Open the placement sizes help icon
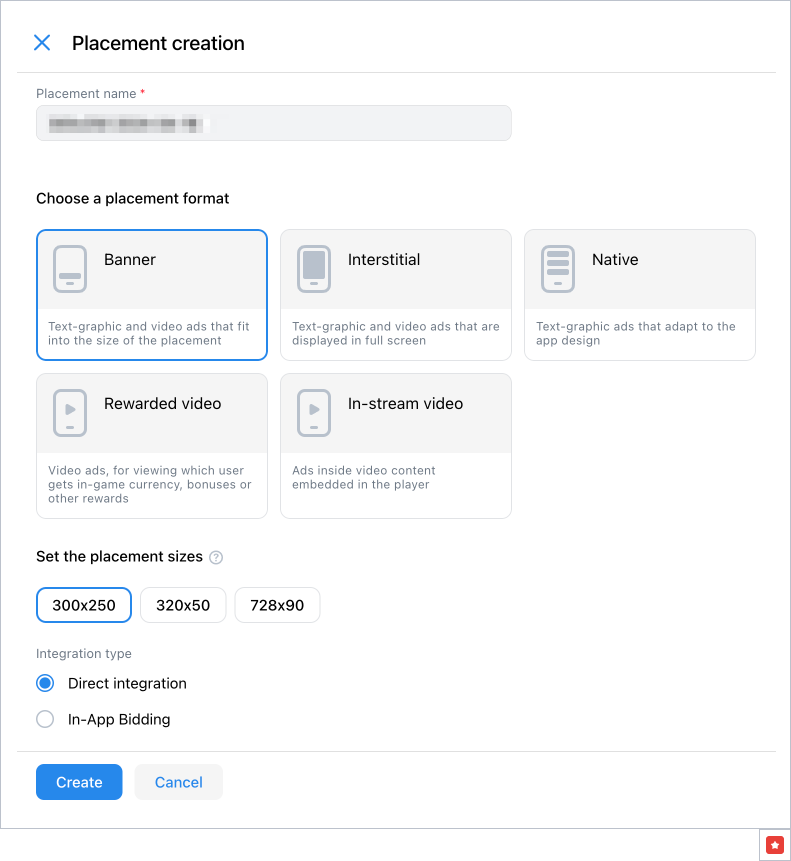This screenshot has height=861, width=791. [x=216, y=557]
